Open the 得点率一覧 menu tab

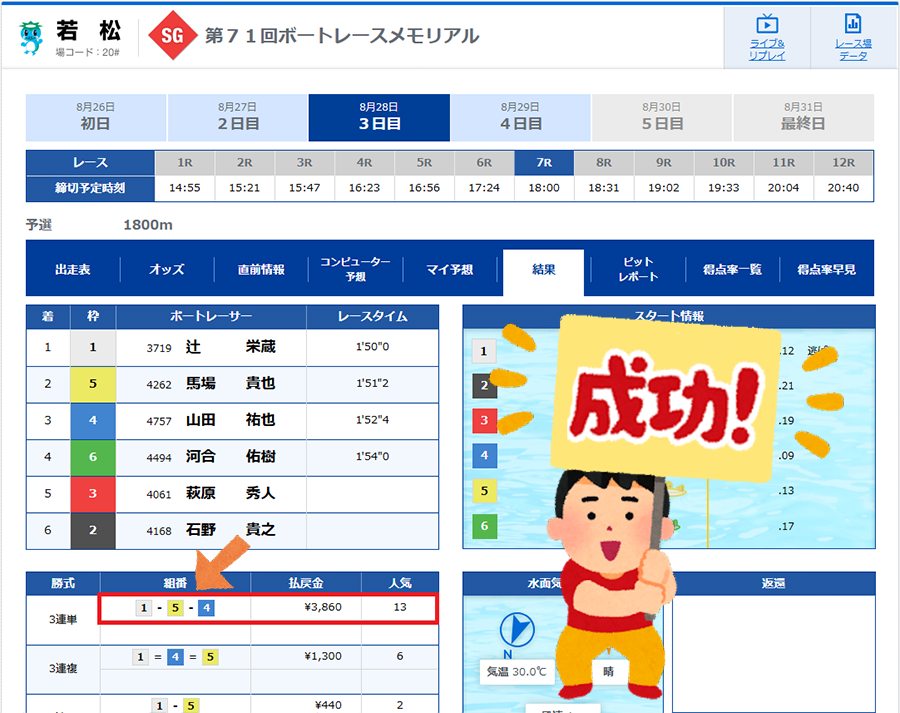tap(732, 269)
